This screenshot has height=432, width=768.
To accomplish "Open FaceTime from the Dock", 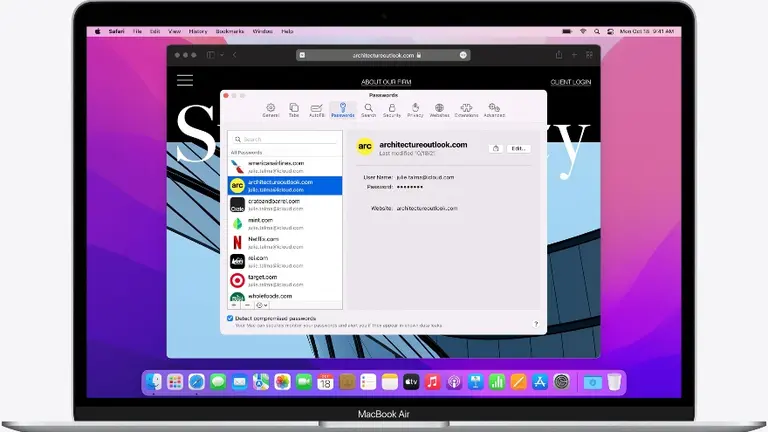I will click(x=304, y=382).
